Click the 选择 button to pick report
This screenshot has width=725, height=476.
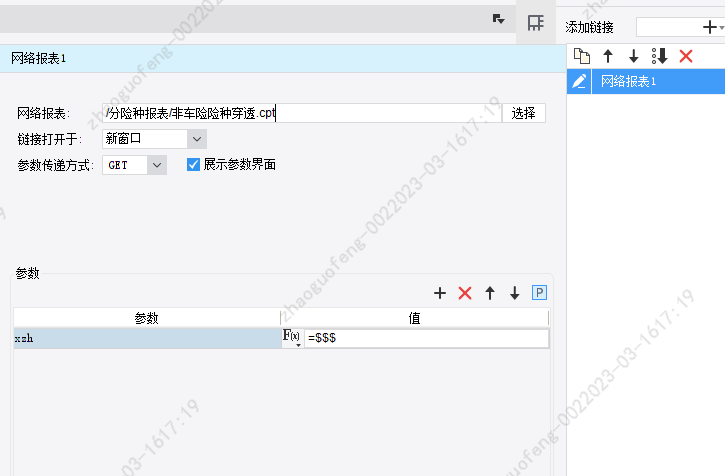(524, 113)
